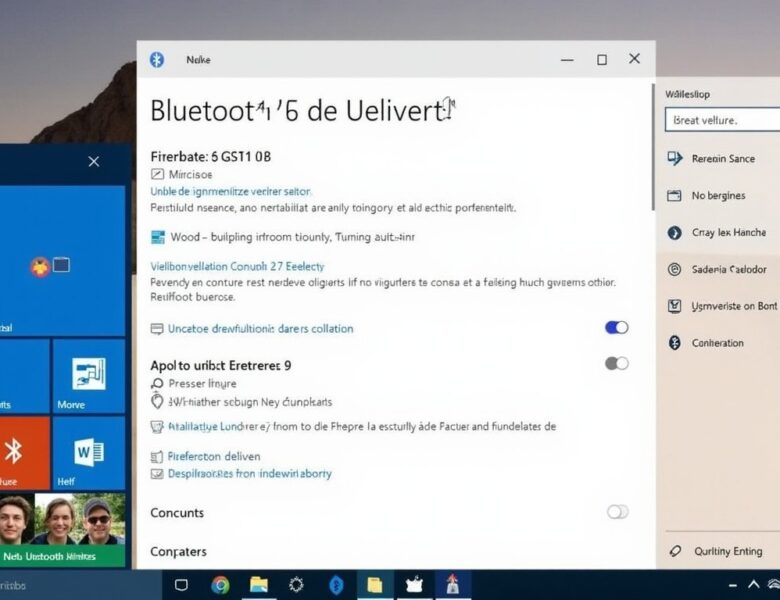This screenshot has height=600, width=780.
Task: Click the taskbar search box
Action: pos(81,585)
